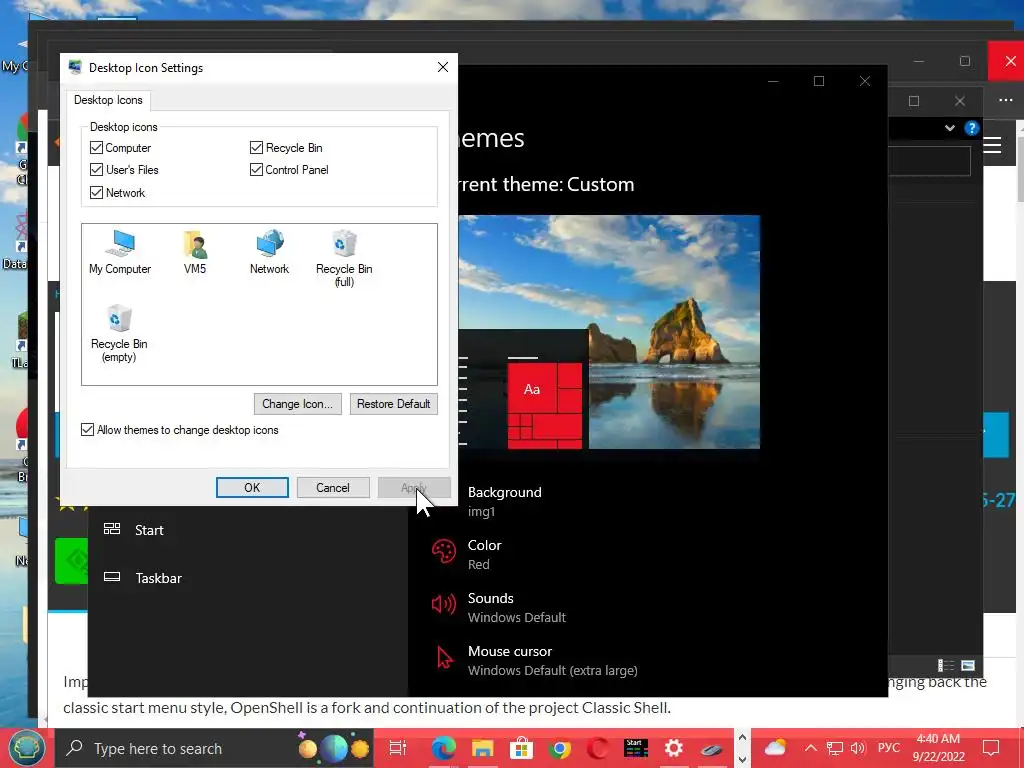Launch Microsoft Edge from taskbar
Image resolution: width=1024 pixels, height=768 pixels.
coord(443,748)
